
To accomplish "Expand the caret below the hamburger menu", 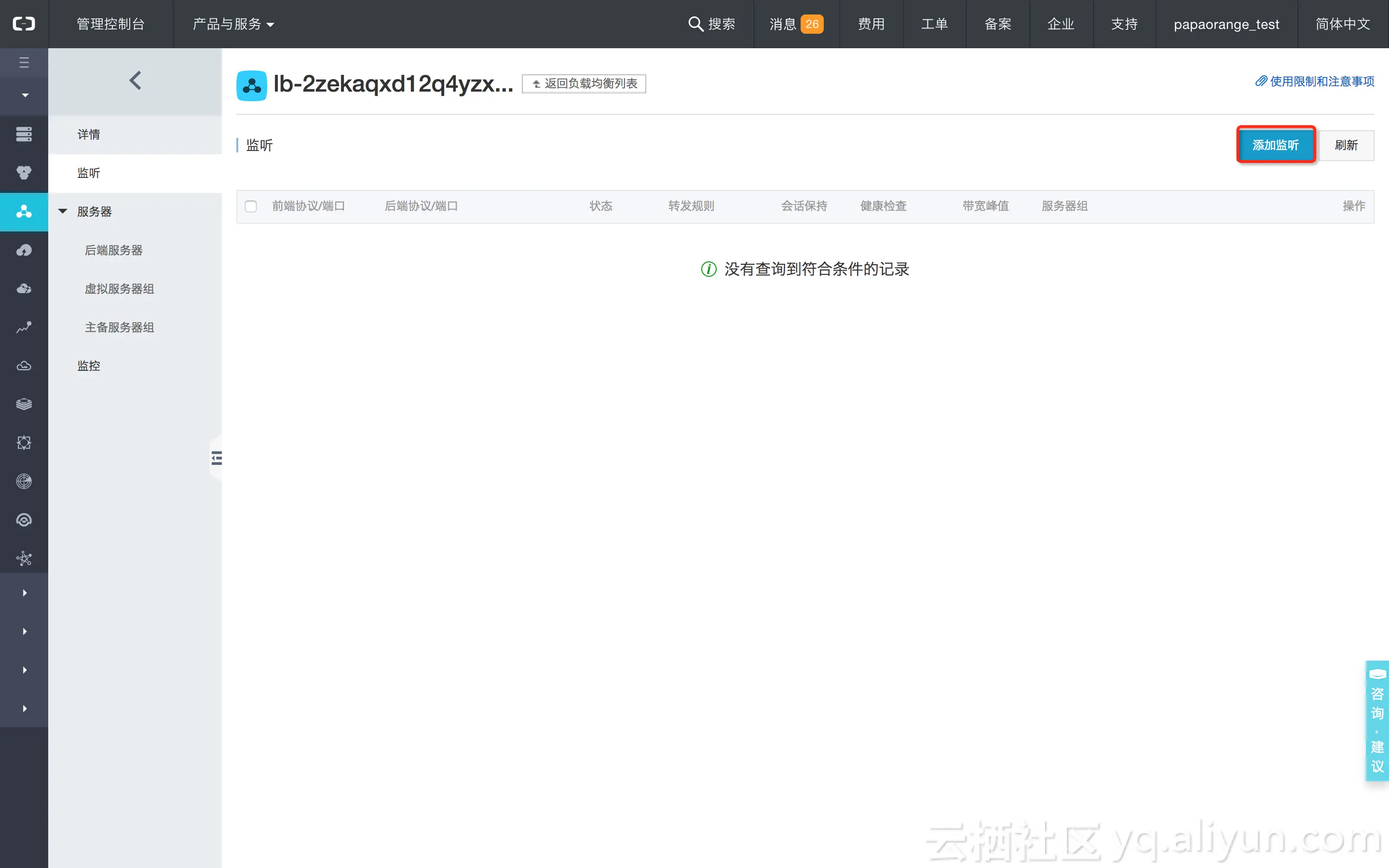I will [24, 95].
